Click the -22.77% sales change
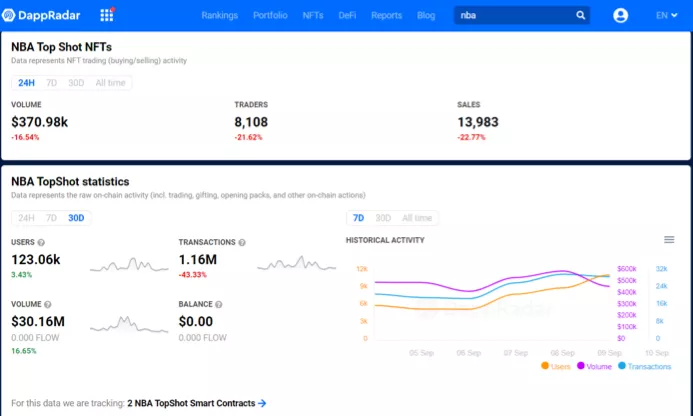Image resolution: width=693 pixels, height=416 pixels. pos(471,137)
